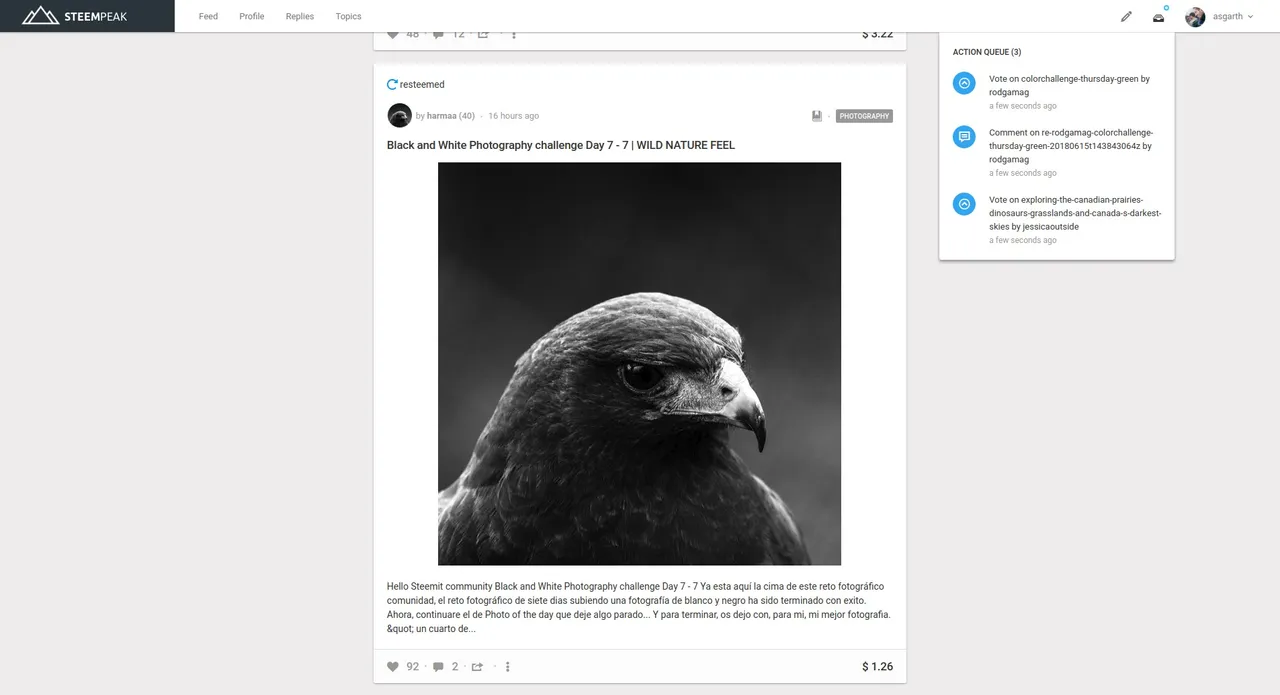
Task: Open comments on post with 2 replies
Action: point(438,667)
